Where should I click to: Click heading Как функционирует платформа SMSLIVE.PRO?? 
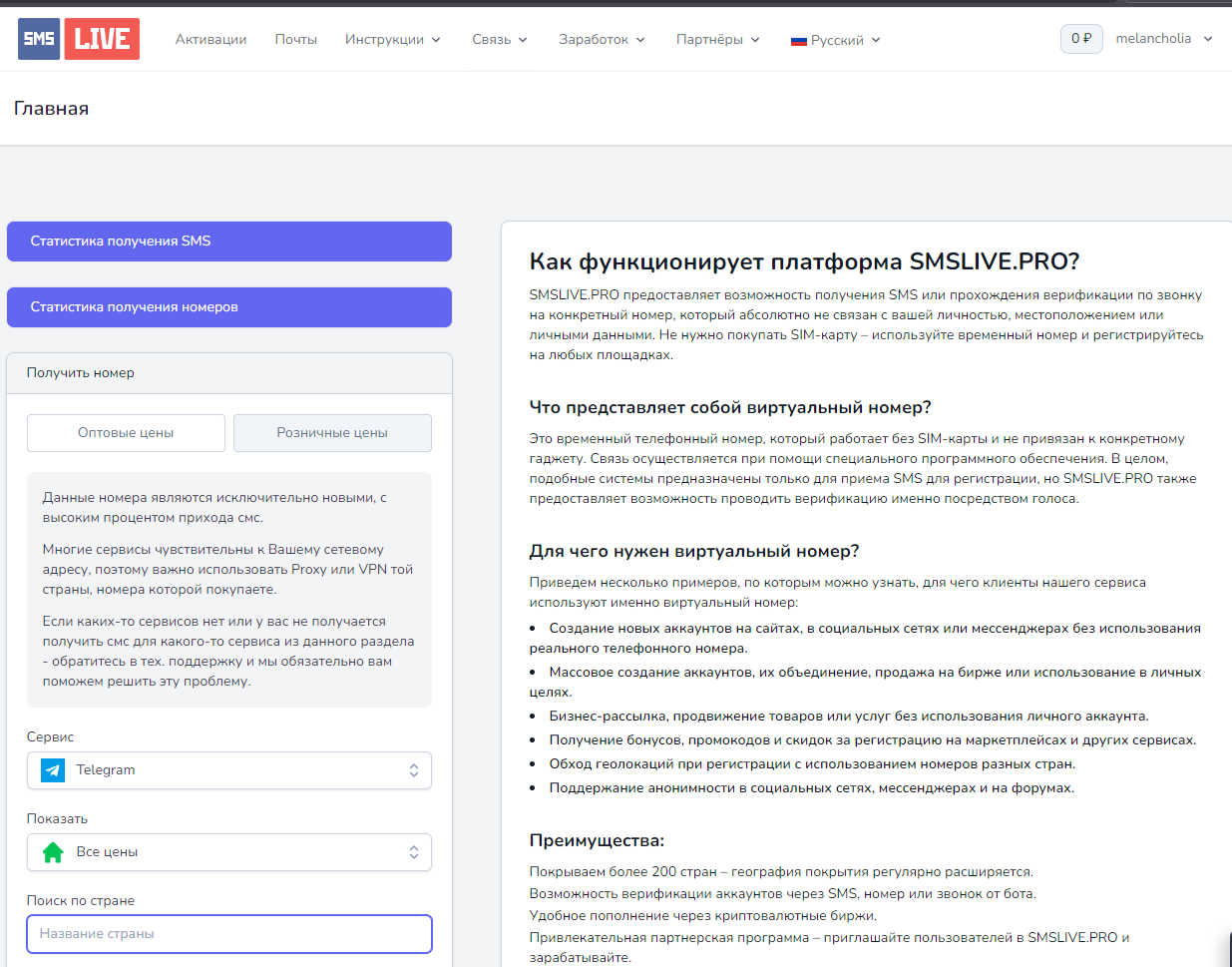[804, 261]
